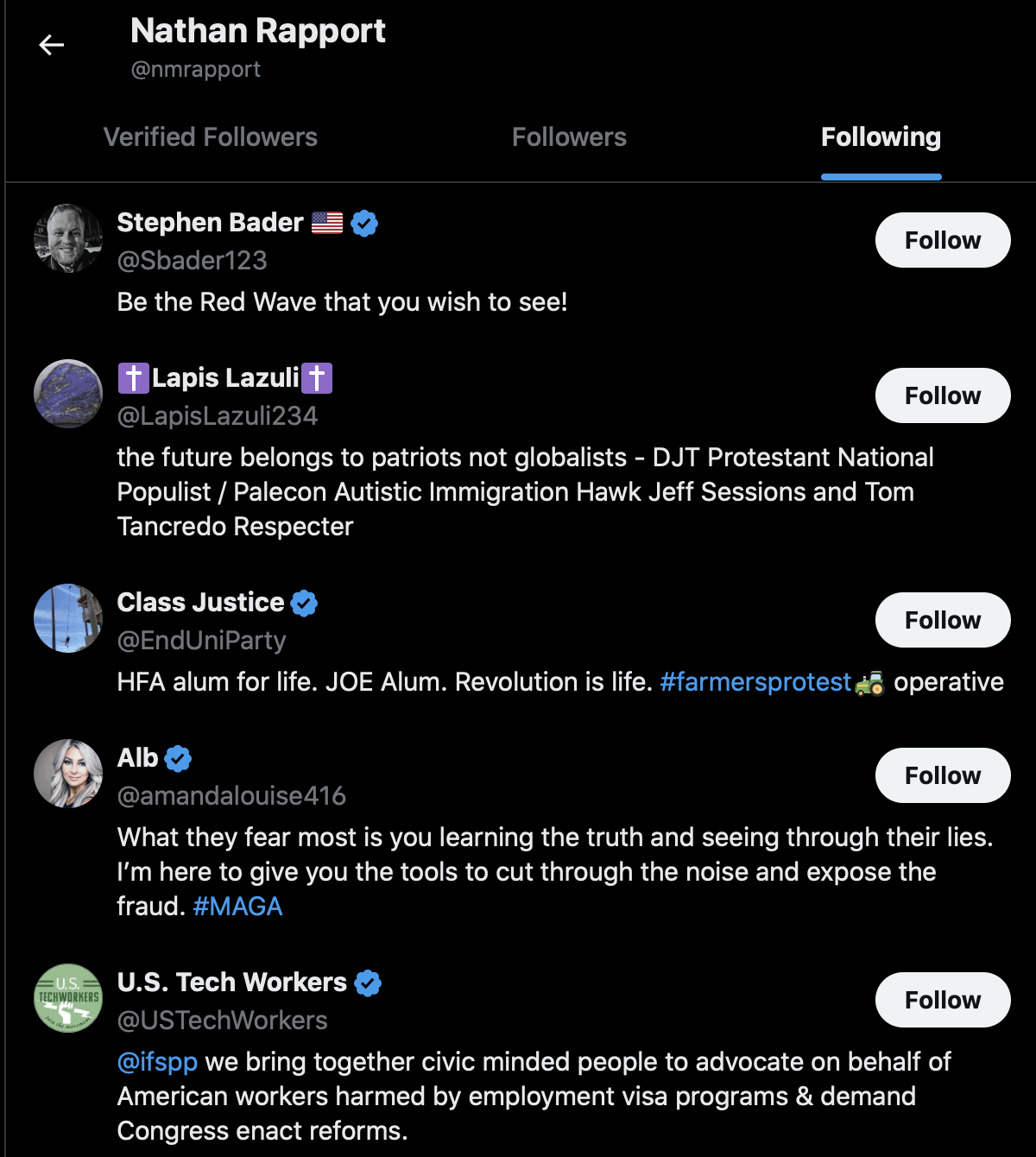Viewport: 1036px width, 1157px height.
Task: Open Alb's profile photo
Action: [x=68, y=774]
